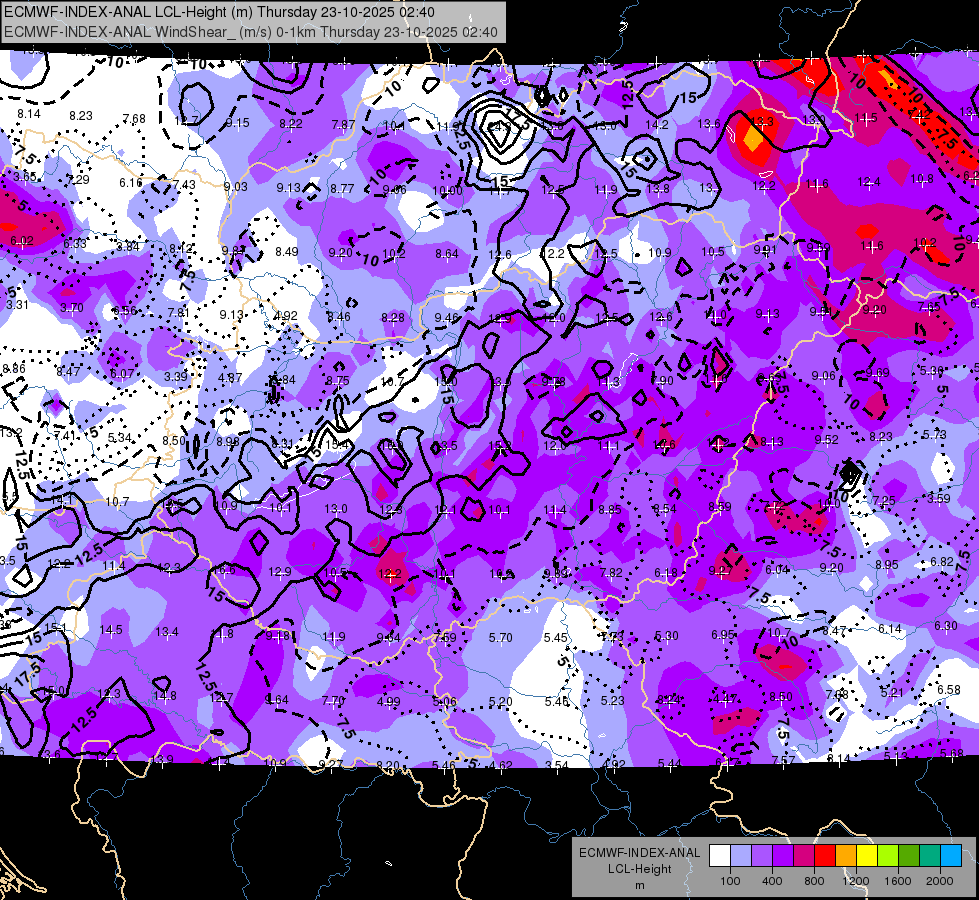Screen dimensions: 979x900
Task: Click the wind shear value 8.64
Action: pyautogui.click(x=447, y=254)
